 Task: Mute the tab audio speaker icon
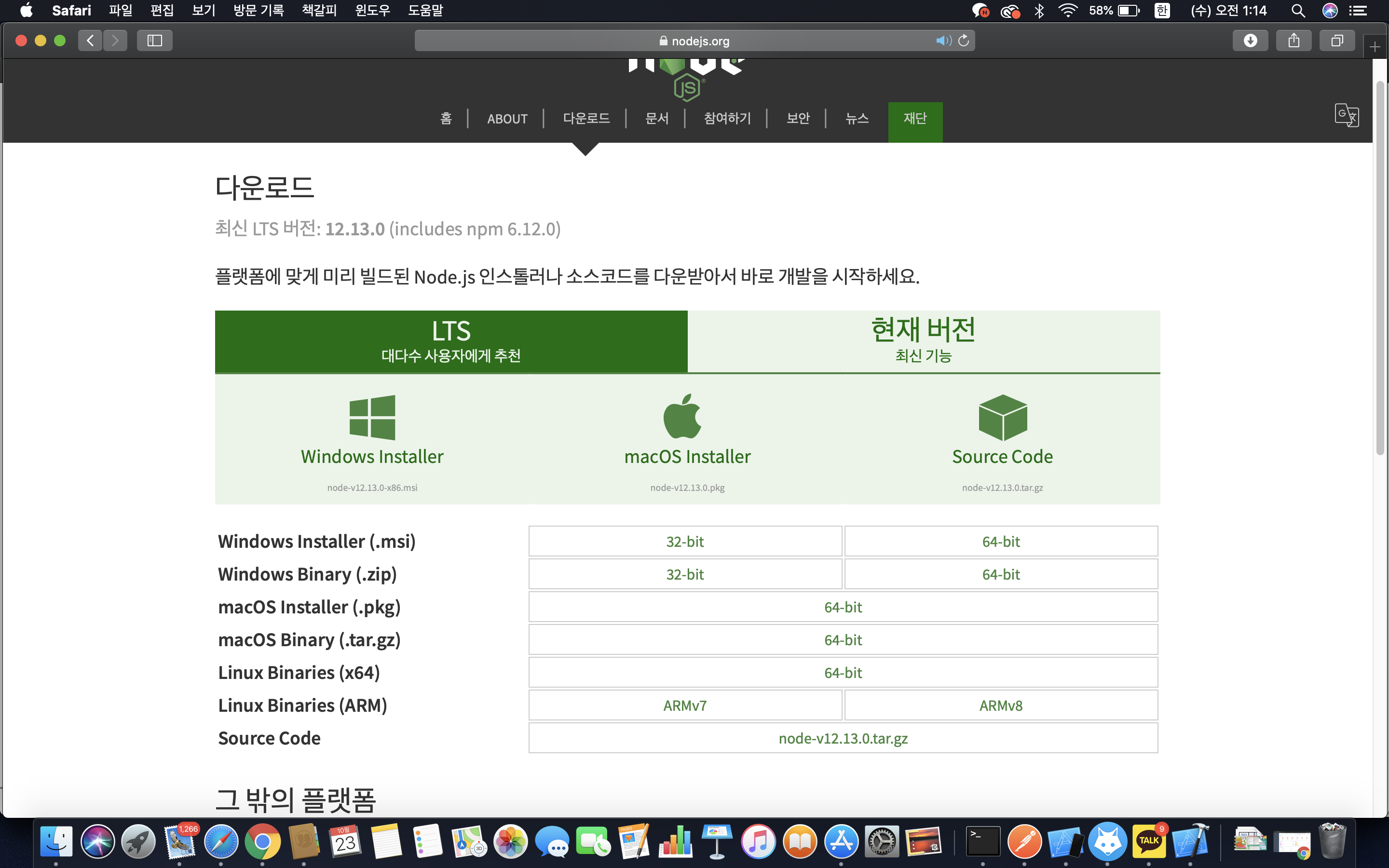tap(943, 41)
